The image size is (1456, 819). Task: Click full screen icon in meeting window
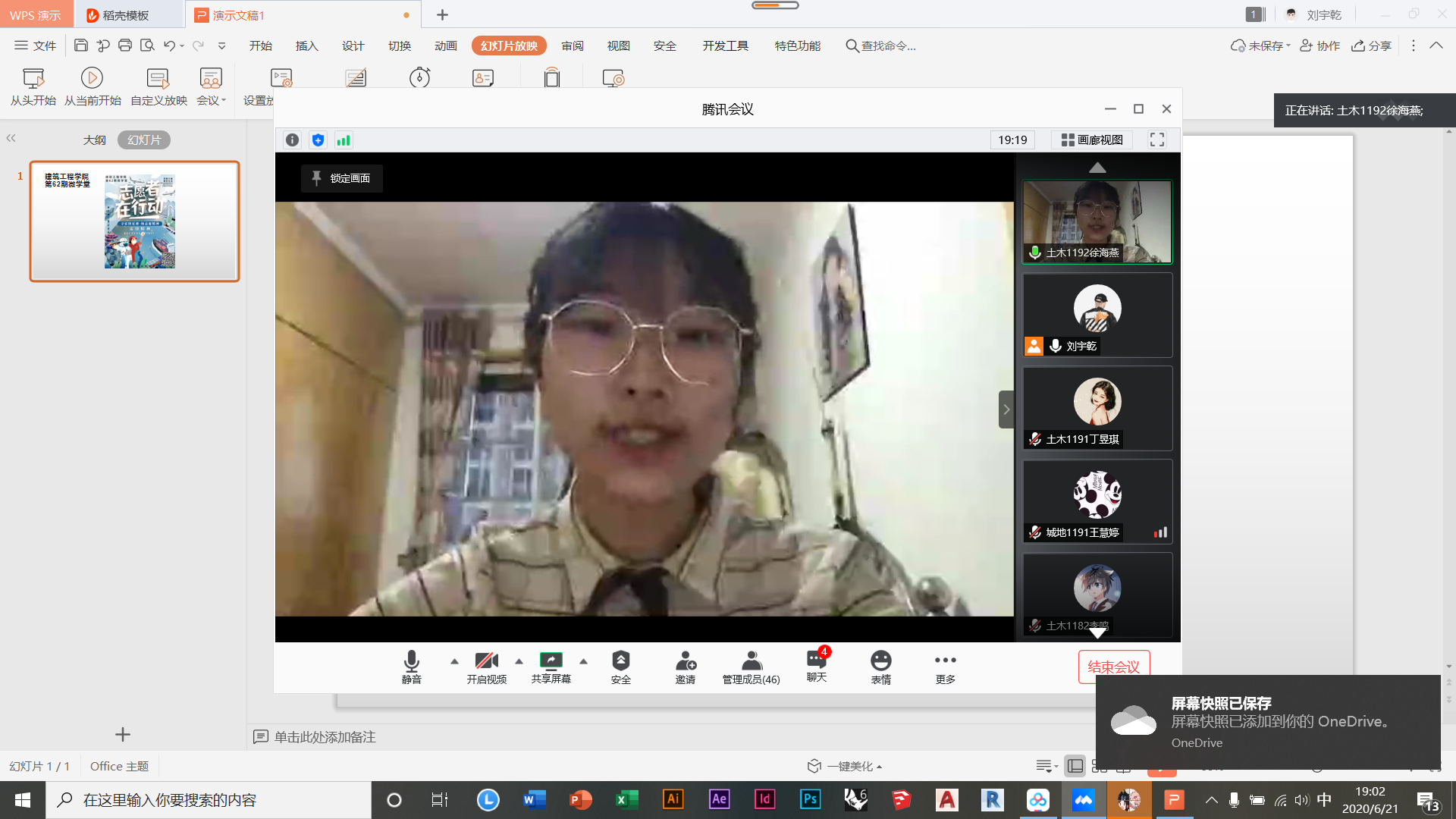pyautogui.click(x=1156, y=140)
